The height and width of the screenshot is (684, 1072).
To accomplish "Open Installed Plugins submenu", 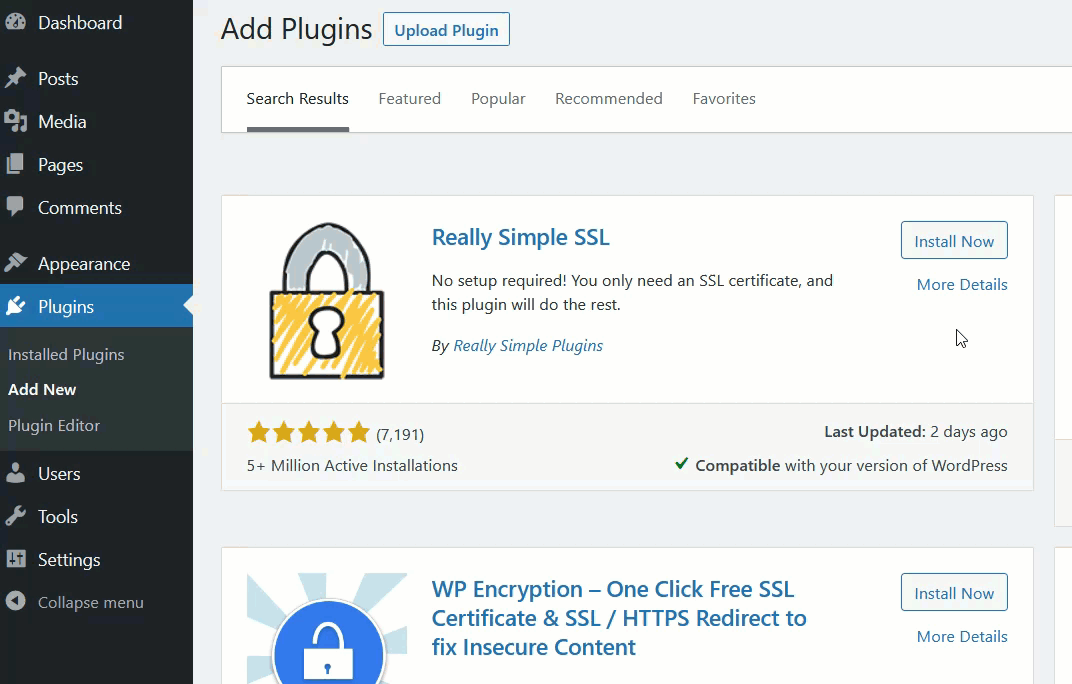I will 66,354.
